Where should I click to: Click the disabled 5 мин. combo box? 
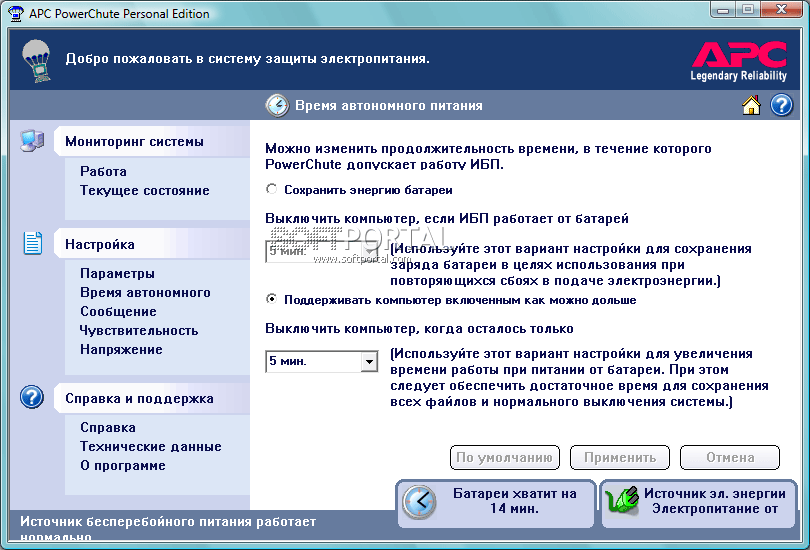click(x=321, y=252)
